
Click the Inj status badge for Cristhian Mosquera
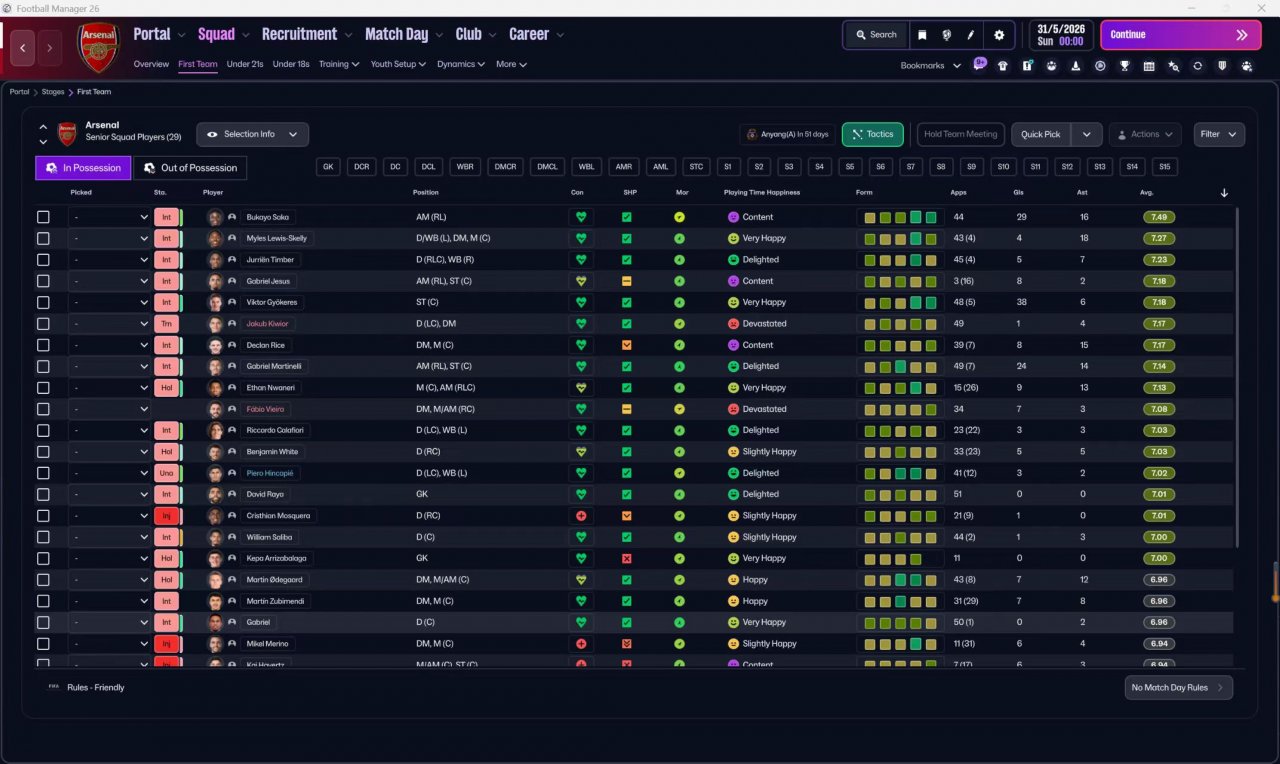(x=166, y=516)
